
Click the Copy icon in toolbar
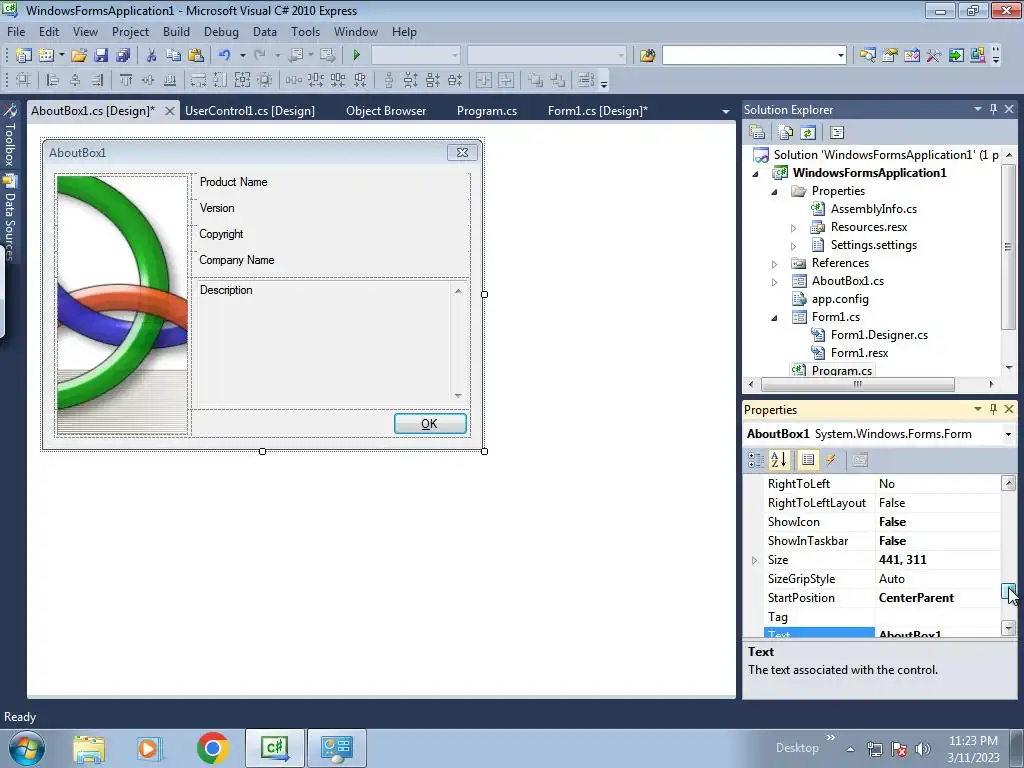coord(173,56)
